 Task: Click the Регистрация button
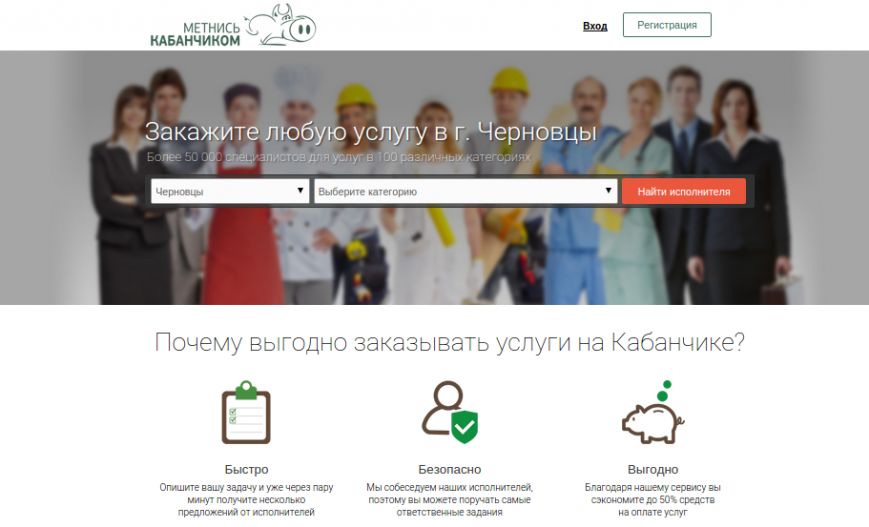click(x=667, y=25)
